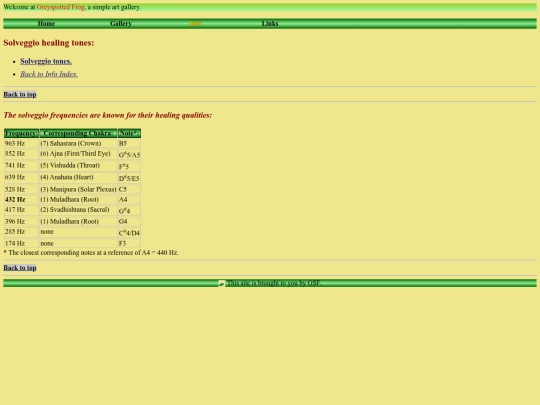Select the Info menu item

click(x=195, y=23)
